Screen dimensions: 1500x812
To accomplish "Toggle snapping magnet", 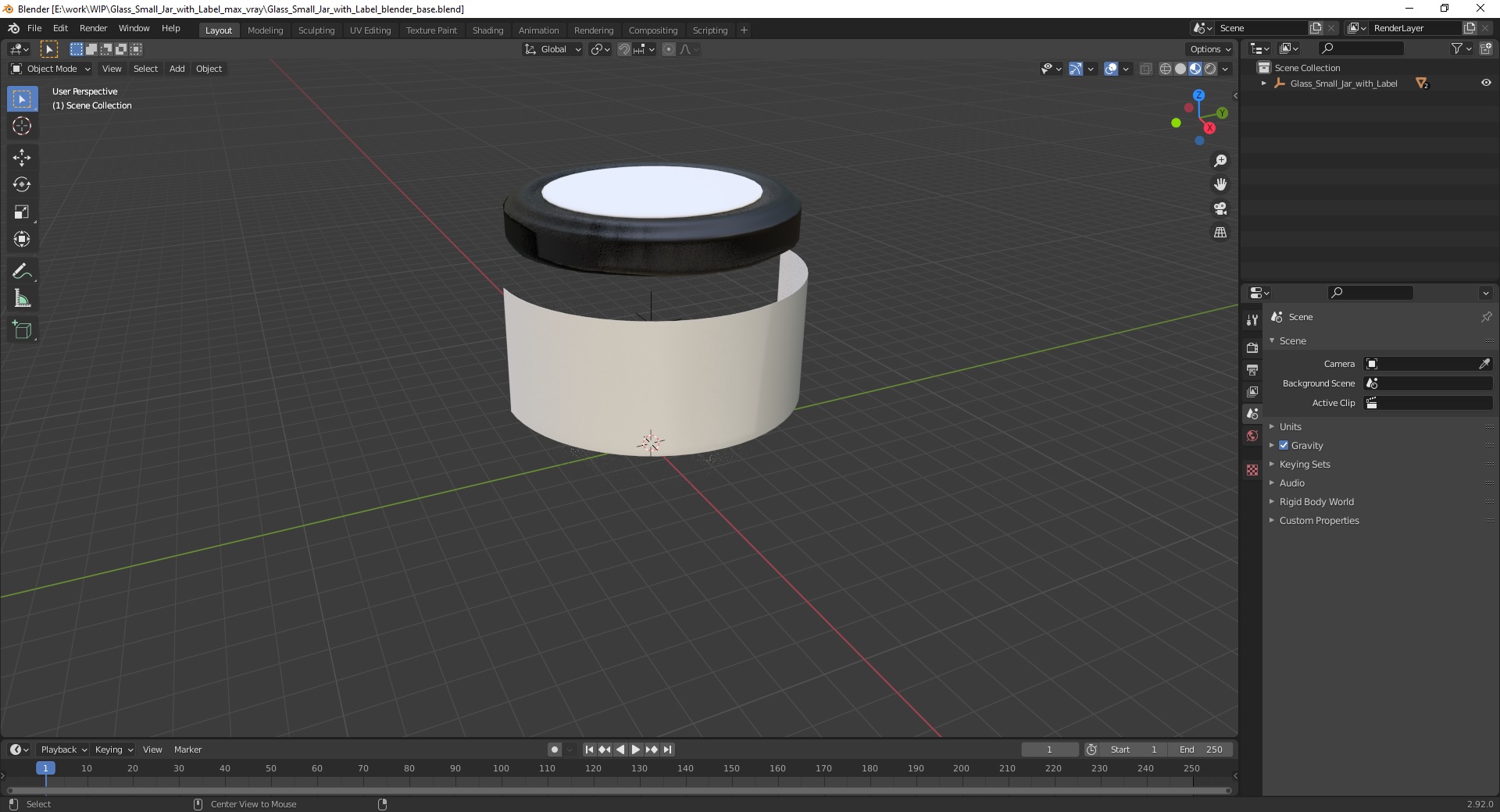I will 624,49.
